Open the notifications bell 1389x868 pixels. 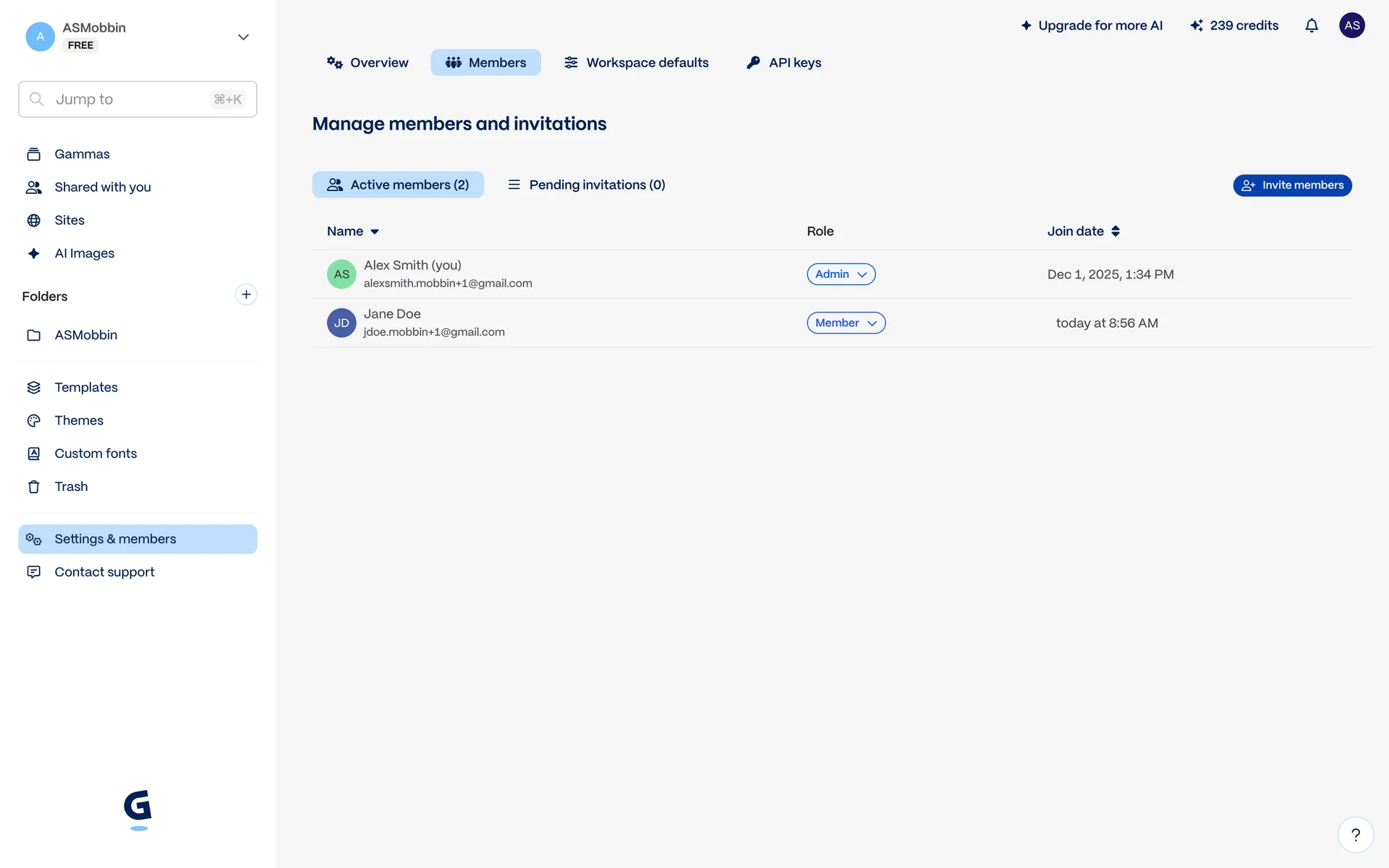(x=1312, y=25)
